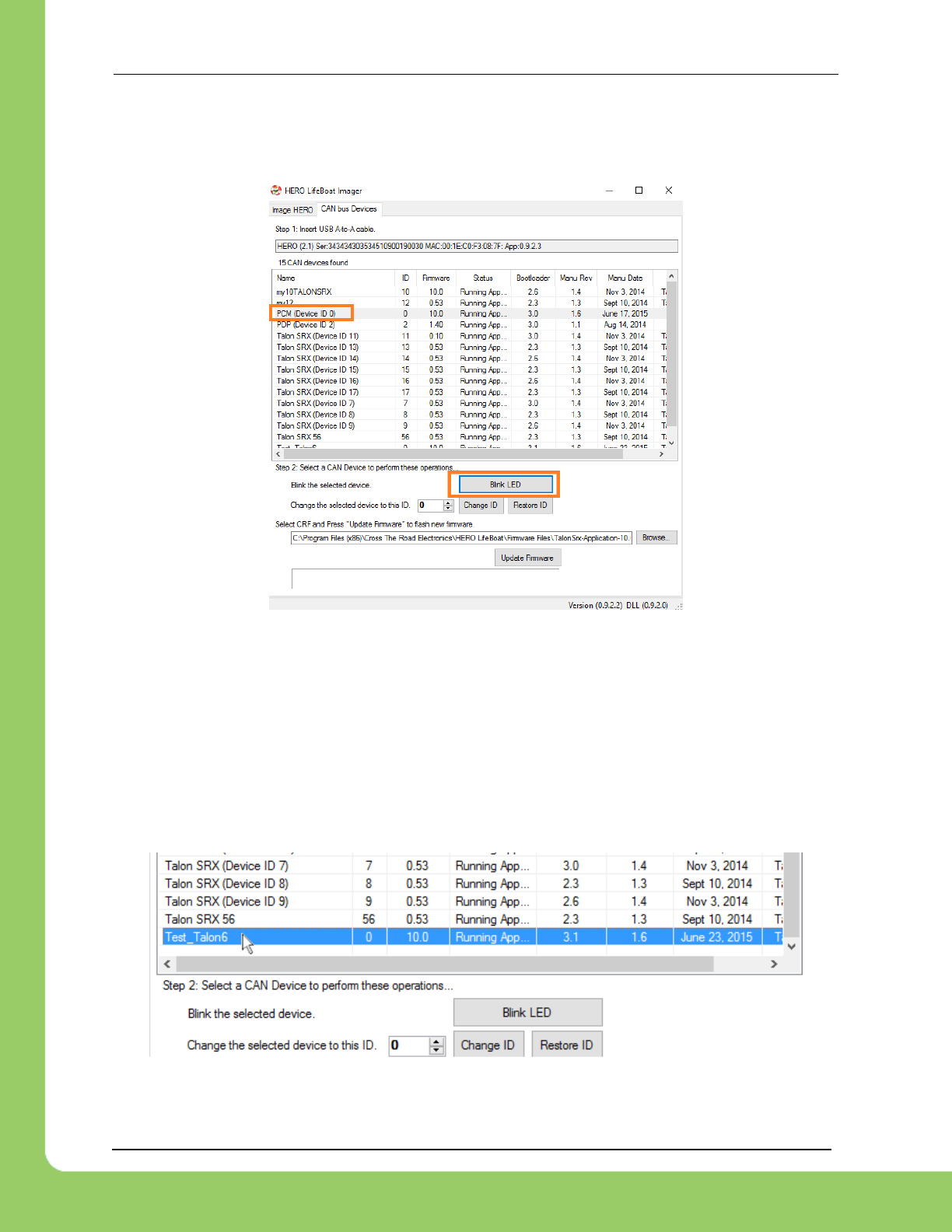The height and width of the screenshot is (1232, 952).
Task: Select the Talon SRX (Device ID 13) row
Action: (470, 348)
